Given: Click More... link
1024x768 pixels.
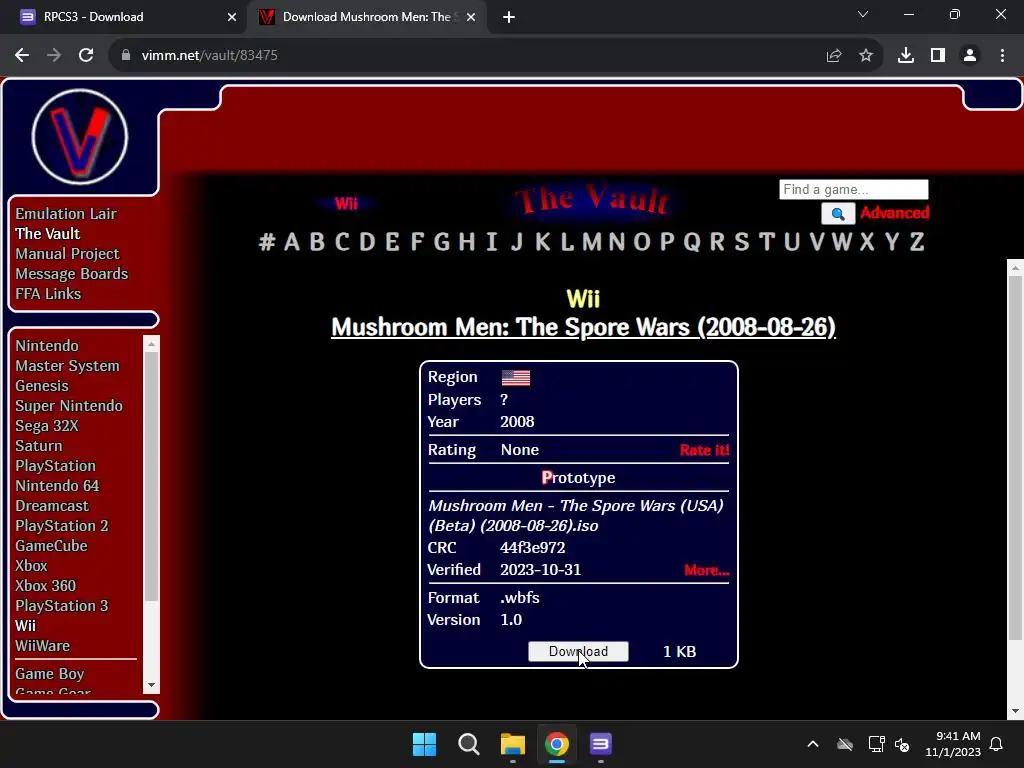Looking at the screenshot, I should 707,570.
